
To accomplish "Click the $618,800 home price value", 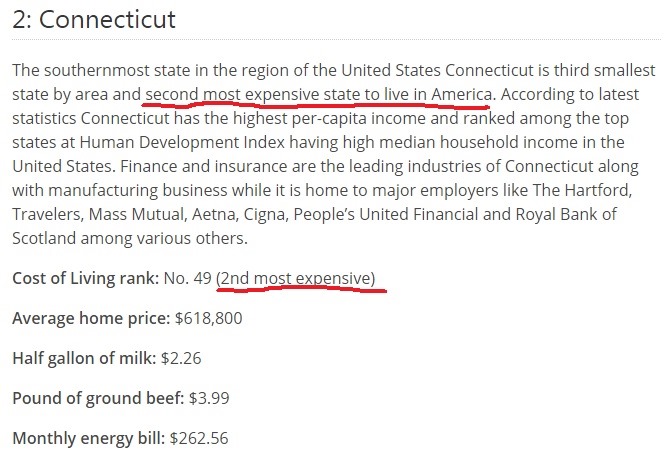I will click(206, 319).
